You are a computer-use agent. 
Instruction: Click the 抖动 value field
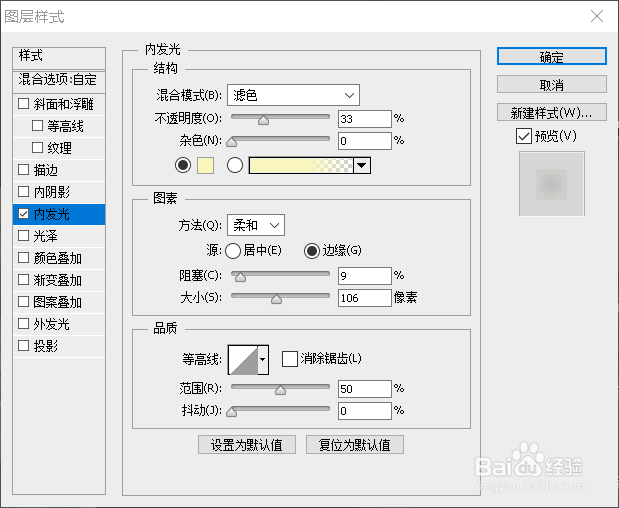click(365, 411)
